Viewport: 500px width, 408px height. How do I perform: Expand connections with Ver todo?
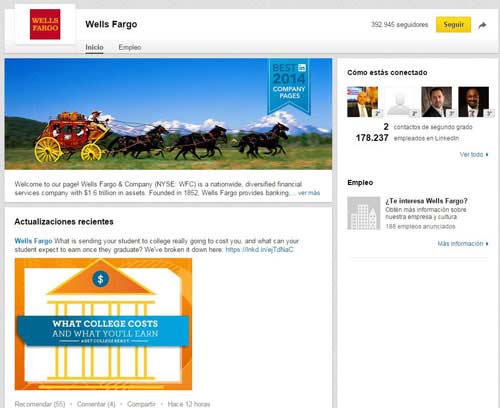click(474, 155)
